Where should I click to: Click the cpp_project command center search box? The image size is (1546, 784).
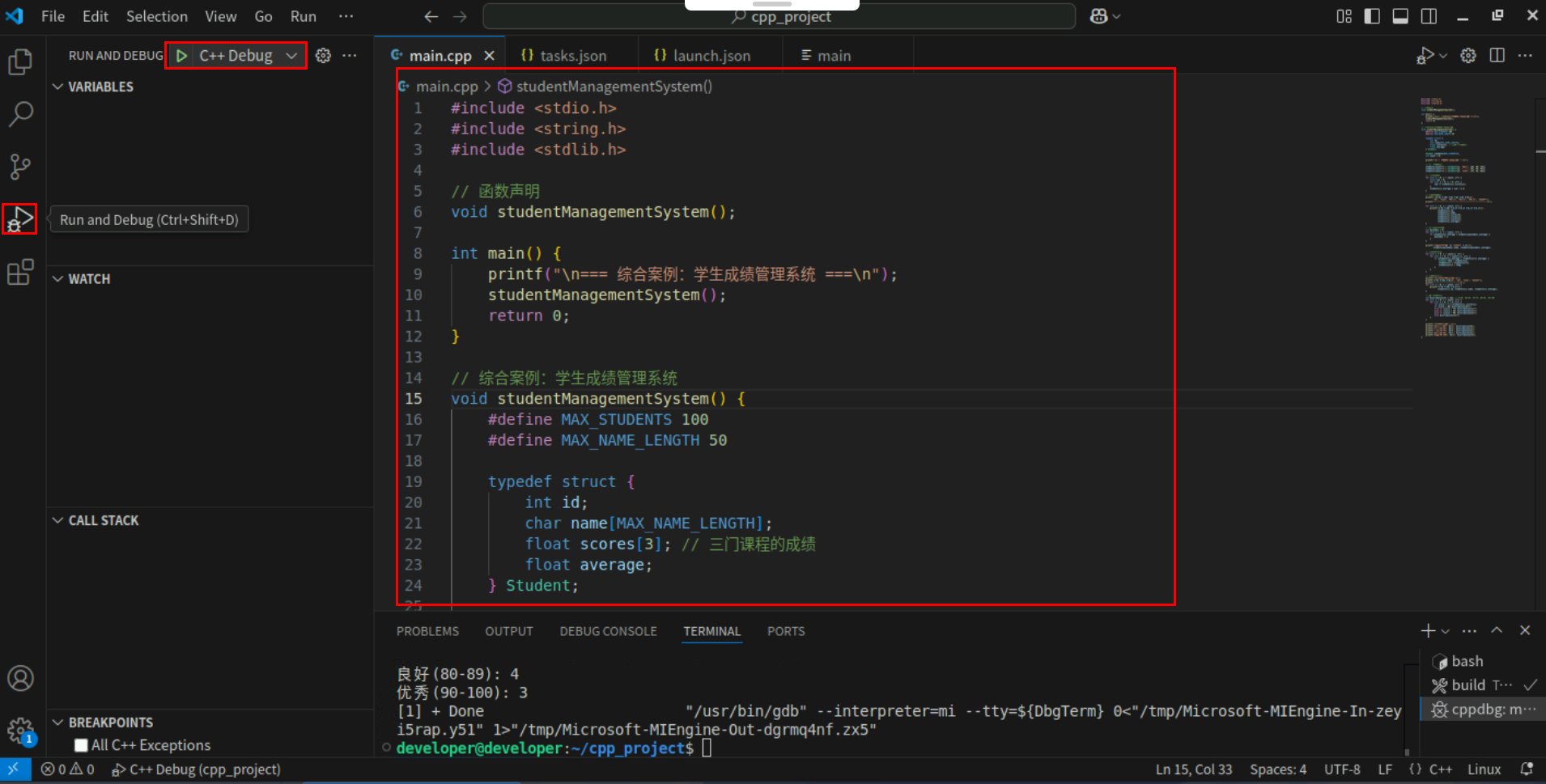click(x=779, y=17)
